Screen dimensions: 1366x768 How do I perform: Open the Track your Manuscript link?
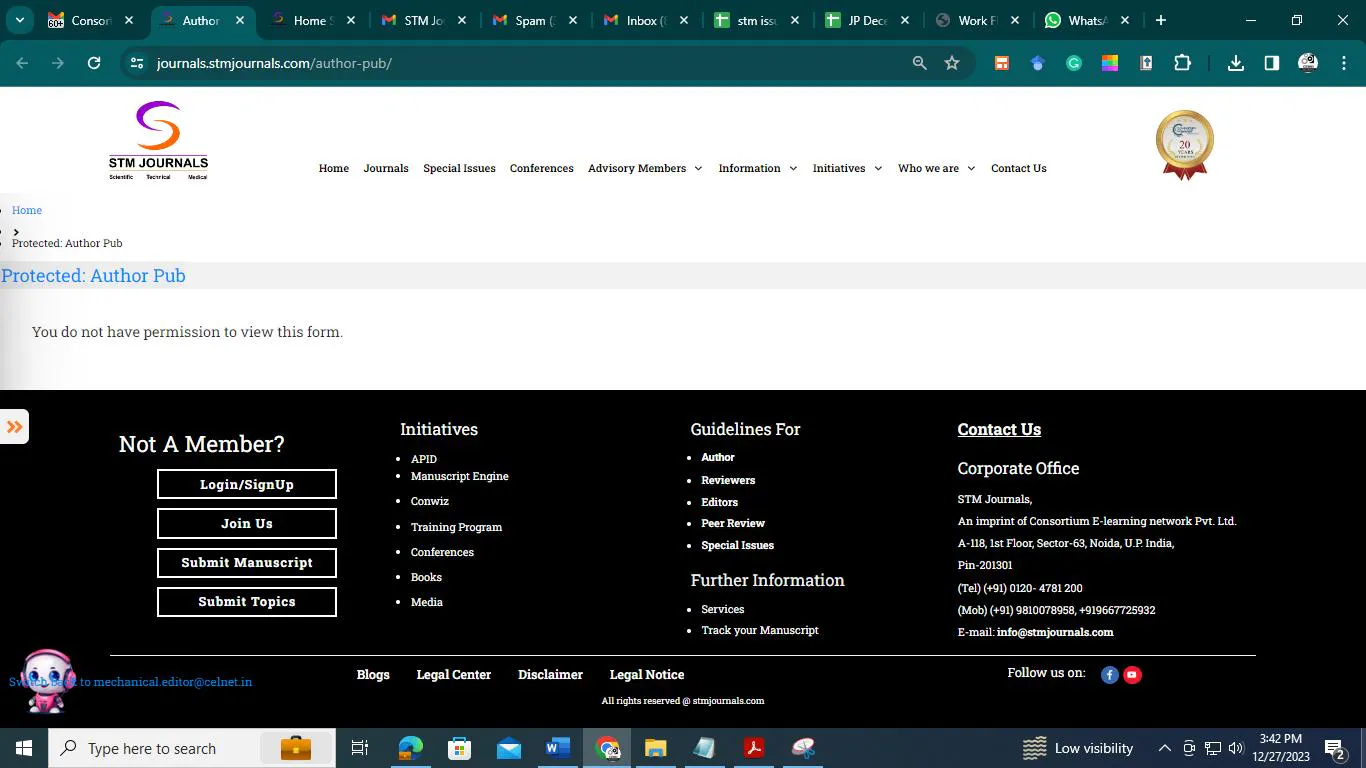pos(760,630)
